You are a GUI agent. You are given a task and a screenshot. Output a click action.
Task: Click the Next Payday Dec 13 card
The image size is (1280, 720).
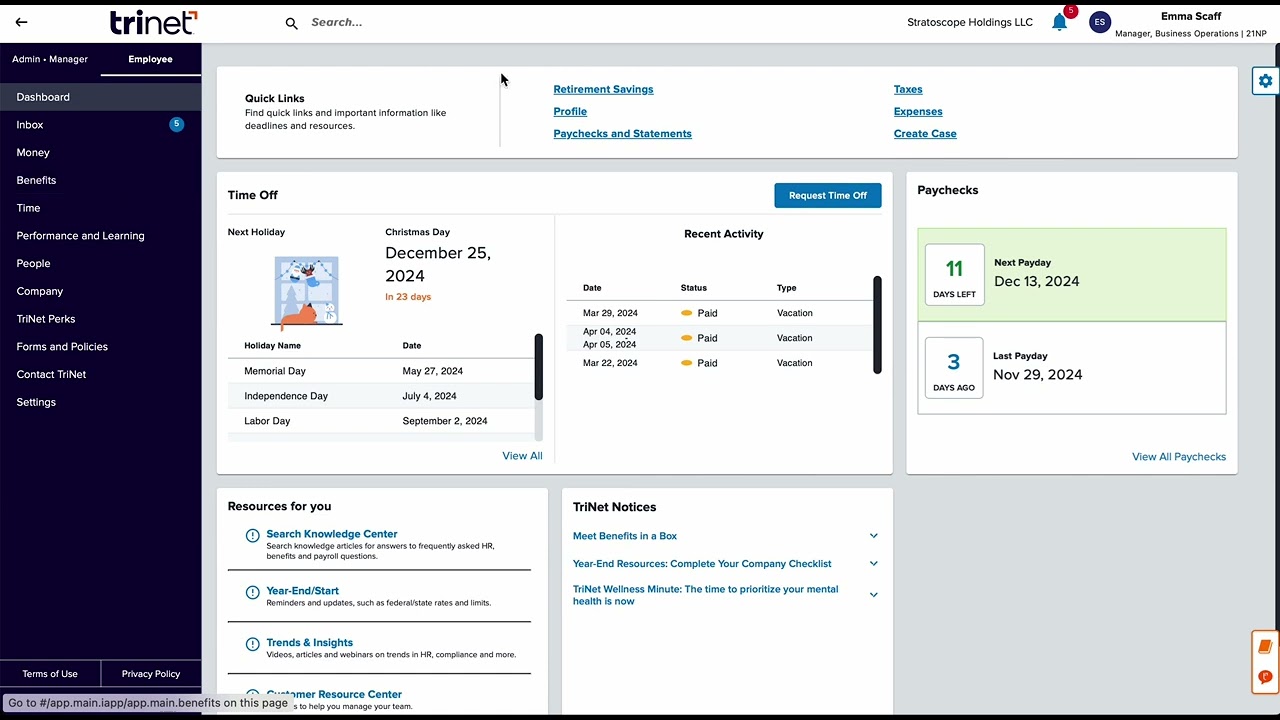tap(1072, 275)
